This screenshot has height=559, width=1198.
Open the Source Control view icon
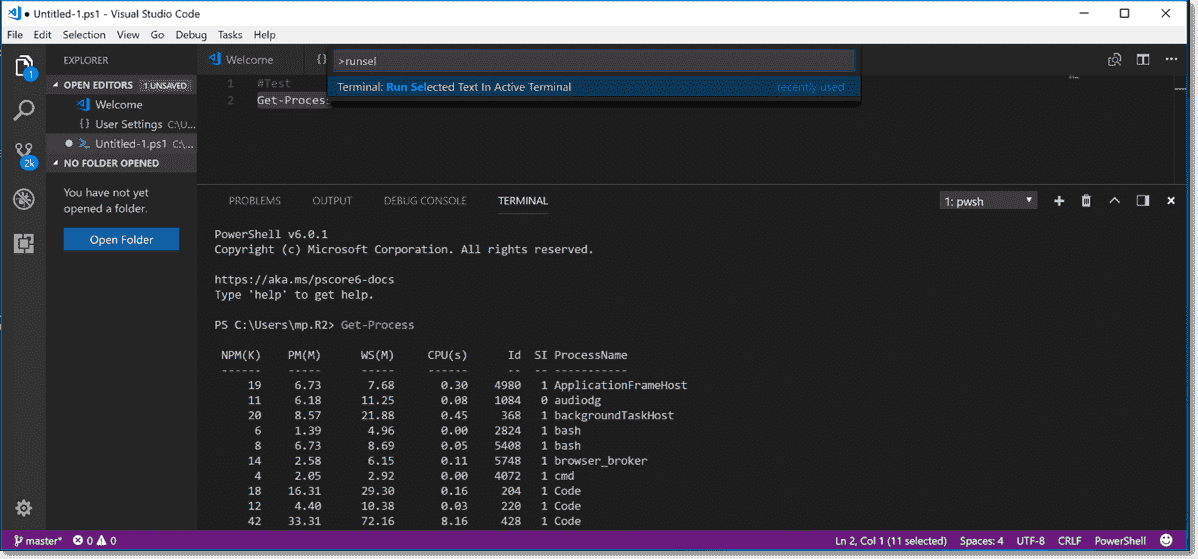point(24,157)
